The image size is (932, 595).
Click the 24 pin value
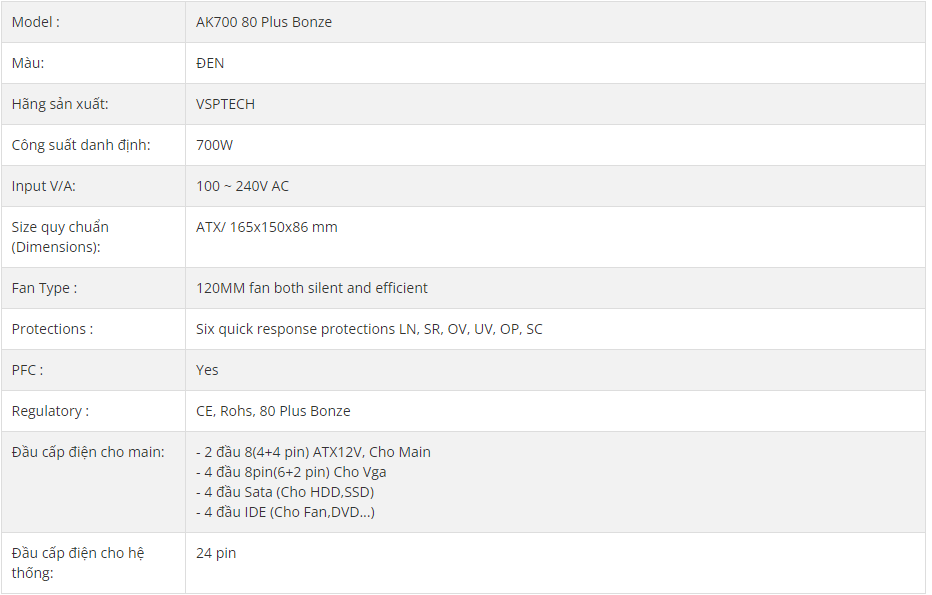click(216, 553)
